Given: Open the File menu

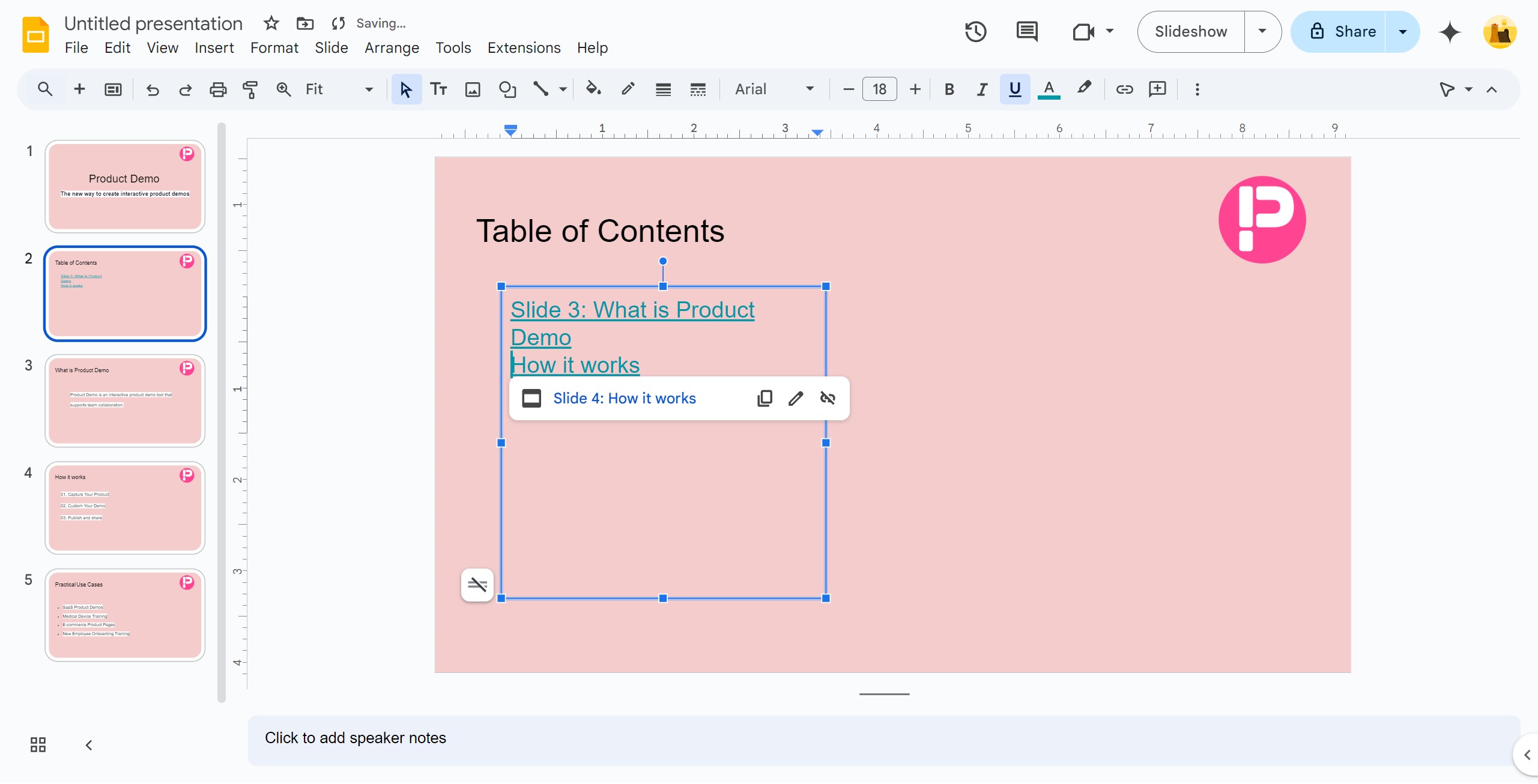Looking at the screenshot, I should point(76,48).
